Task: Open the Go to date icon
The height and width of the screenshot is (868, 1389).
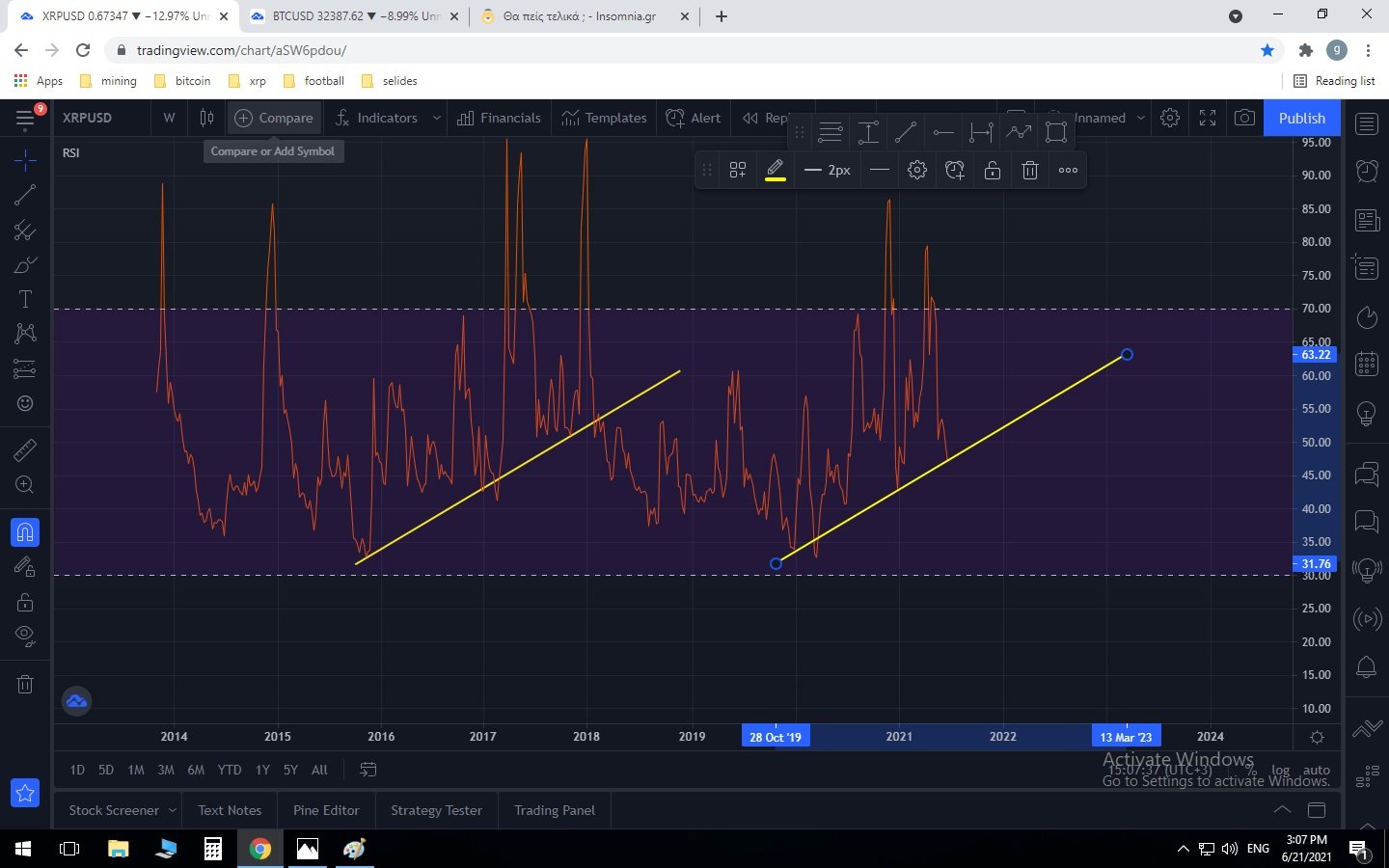Action: pos(368,770)
